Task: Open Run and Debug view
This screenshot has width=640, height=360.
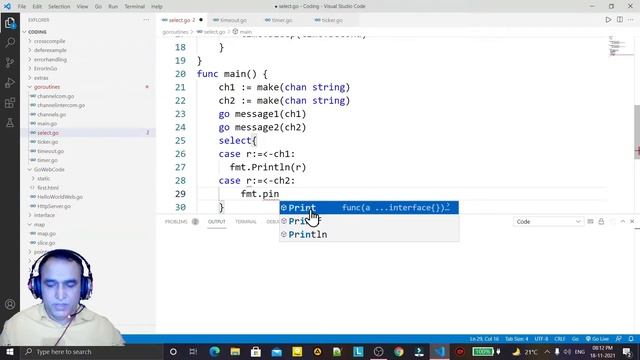Action: (10, 82)
